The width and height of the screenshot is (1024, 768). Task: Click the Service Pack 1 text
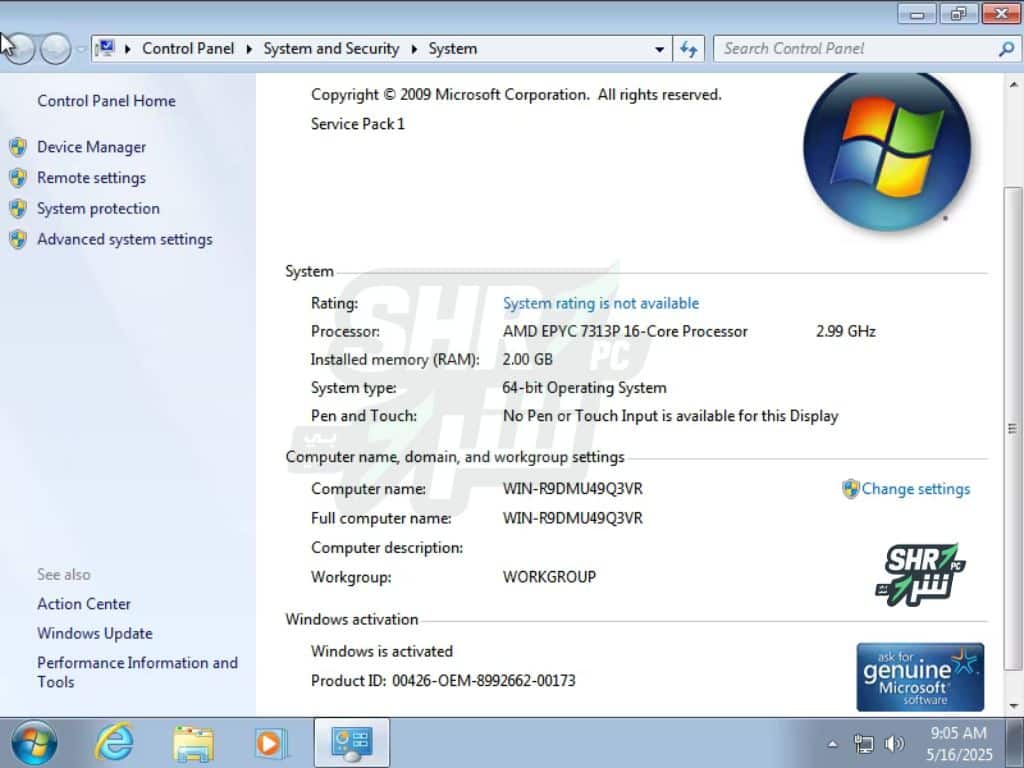point(358,123)
